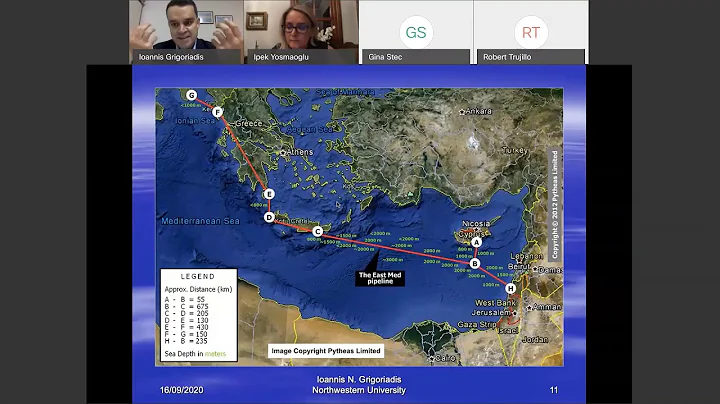720x404 pixels.
Task: Click legend row C - D = 205
Action: [186, 313]
